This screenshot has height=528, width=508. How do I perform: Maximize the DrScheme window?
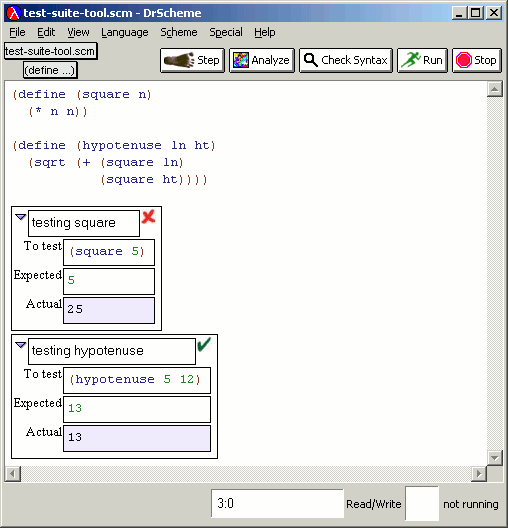click(475, 13)
